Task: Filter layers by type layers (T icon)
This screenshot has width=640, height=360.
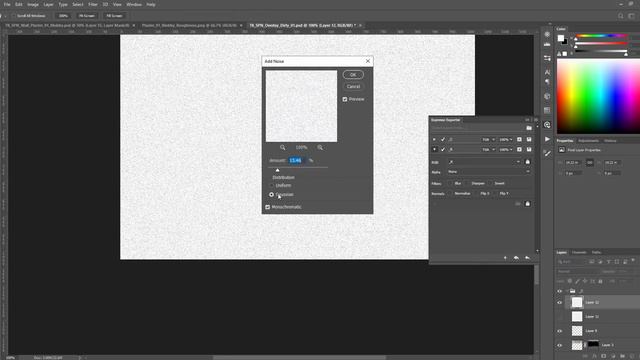Action: pyautogui.click(x=609, y=262)
